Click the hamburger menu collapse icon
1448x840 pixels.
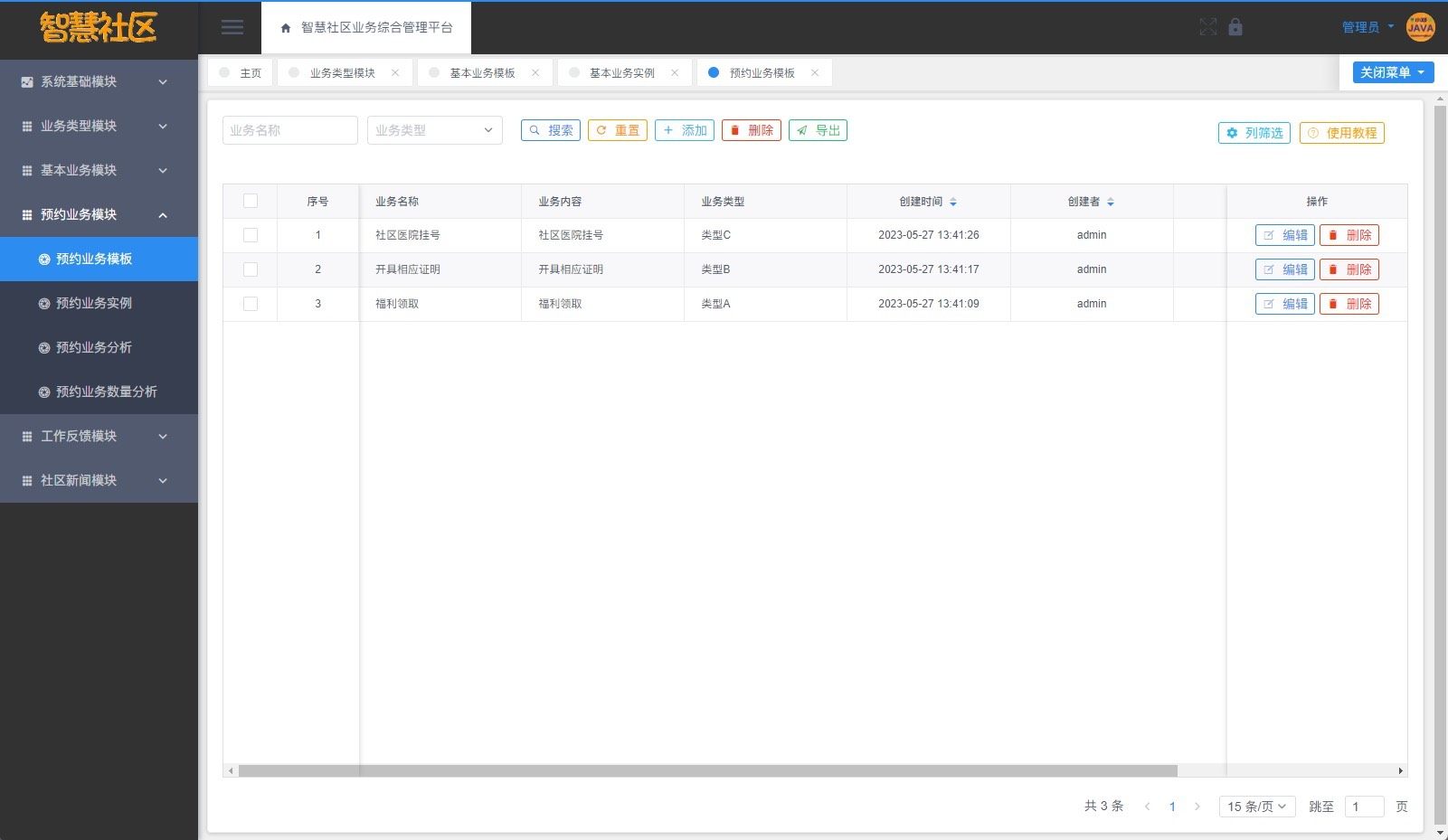point(232,27)
